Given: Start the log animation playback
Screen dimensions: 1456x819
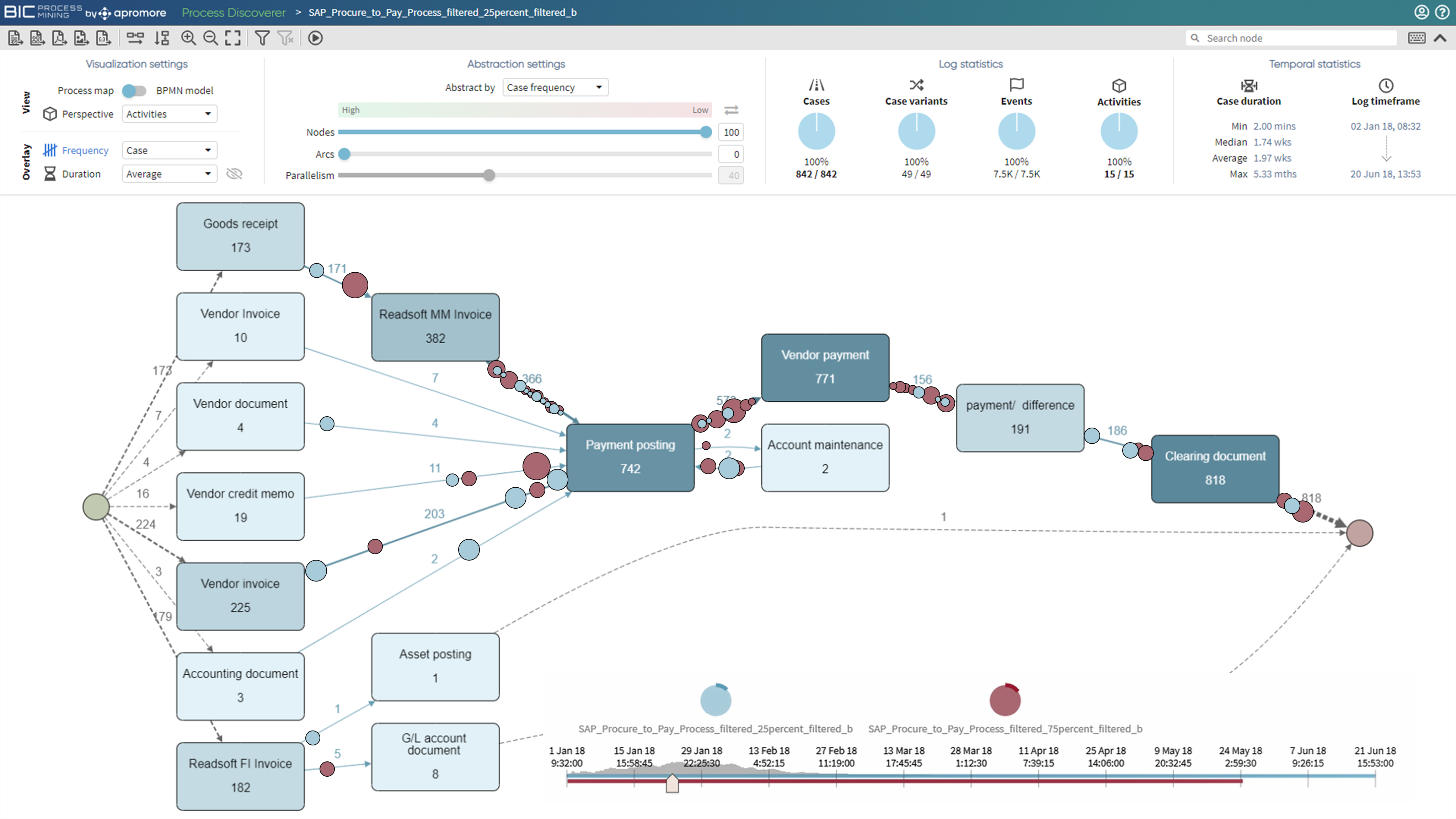Looking at the screenshot, I should pyautogui.click(x=315, y=38).
